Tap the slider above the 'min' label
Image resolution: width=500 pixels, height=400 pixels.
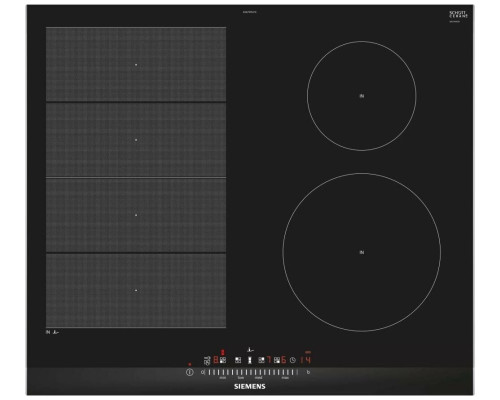[x=223, y=372]
